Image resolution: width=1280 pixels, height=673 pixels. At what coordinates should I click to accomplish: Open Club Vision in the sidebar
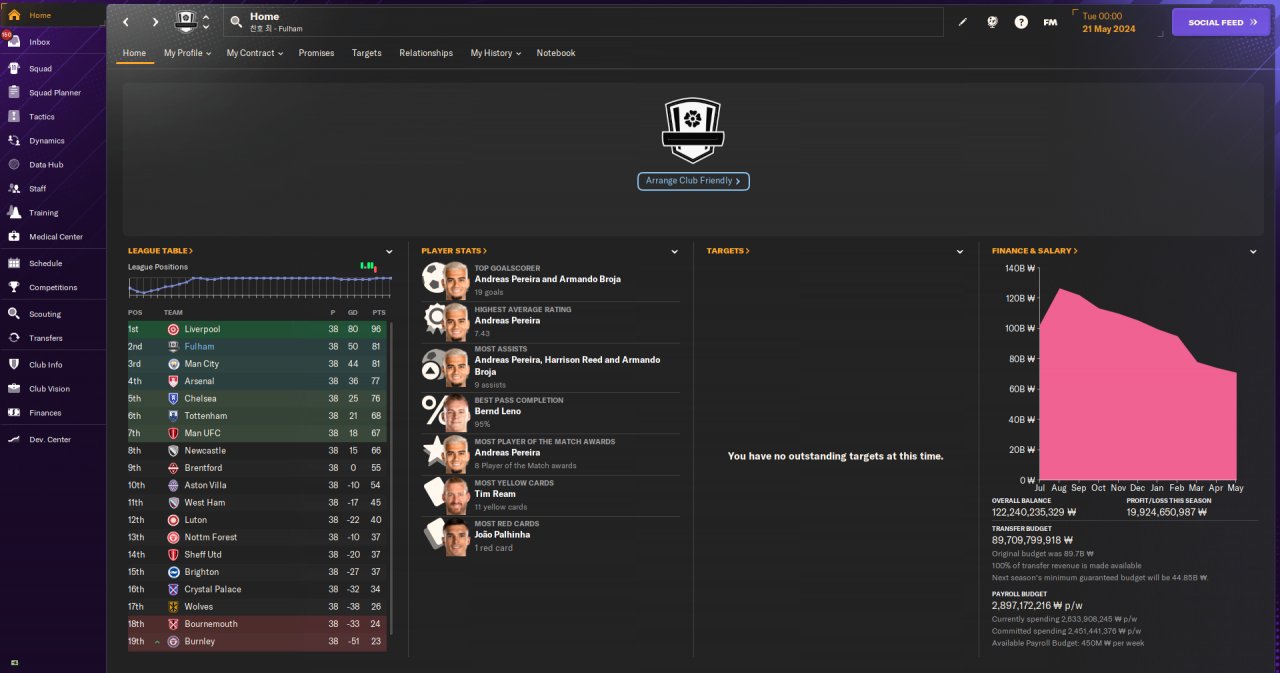pyautogui.click(x=53, y=389)
